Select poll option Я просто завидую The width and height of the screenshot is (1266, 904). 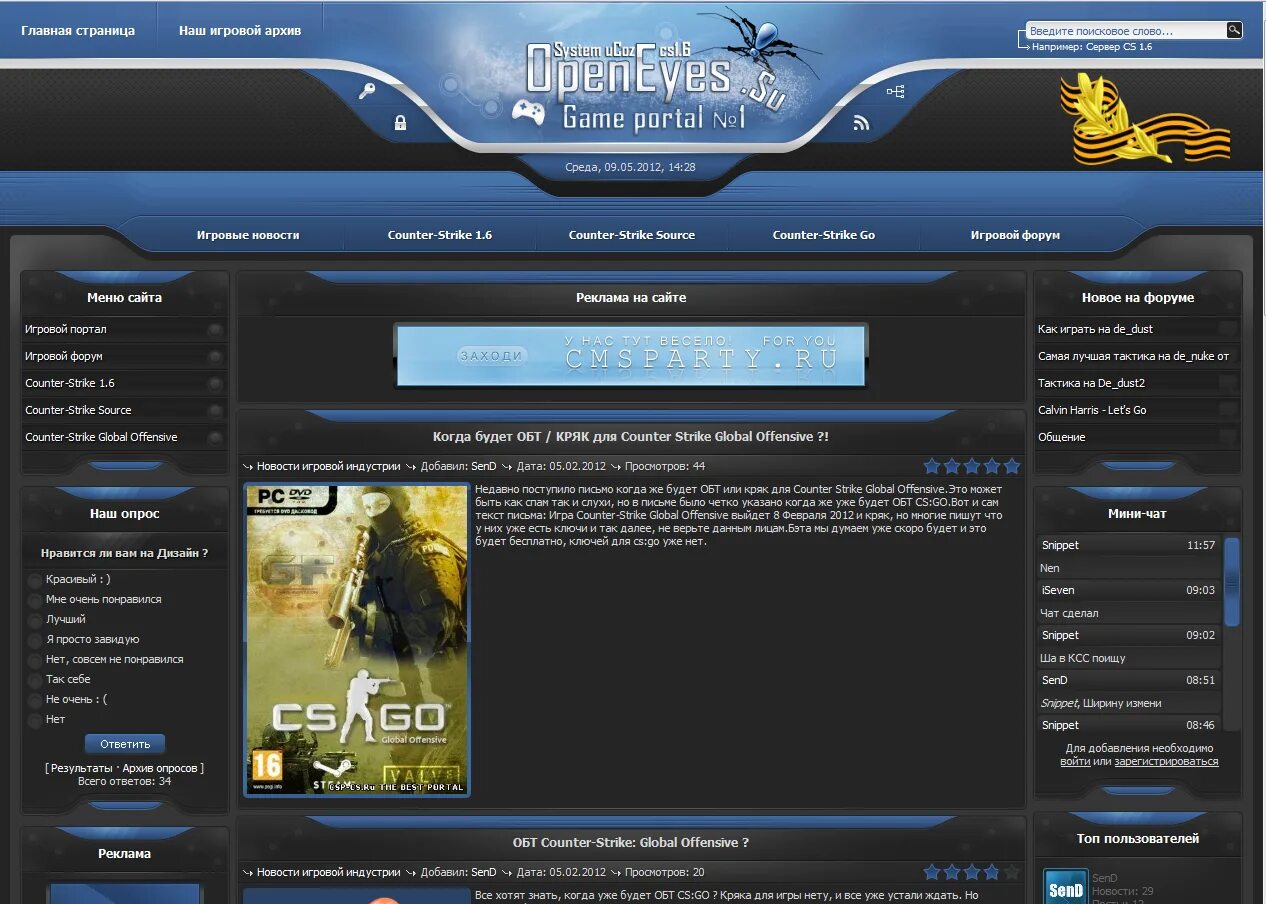[x=35, y=640]
